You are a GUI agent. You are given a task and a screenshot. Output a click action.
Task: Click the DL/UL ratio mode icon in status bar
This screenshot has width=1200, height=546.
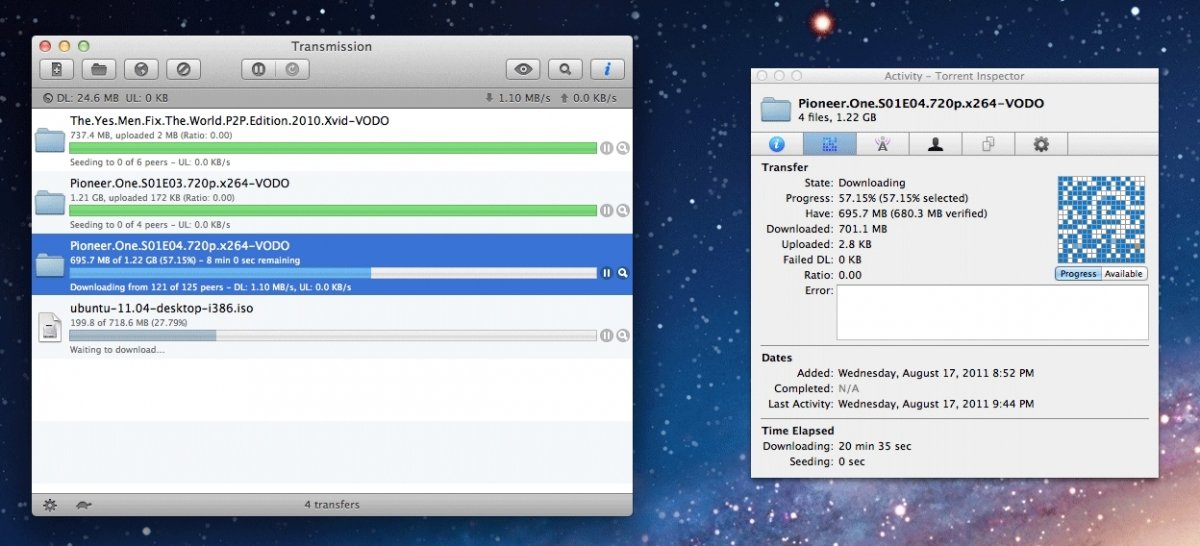pos(49,98)
